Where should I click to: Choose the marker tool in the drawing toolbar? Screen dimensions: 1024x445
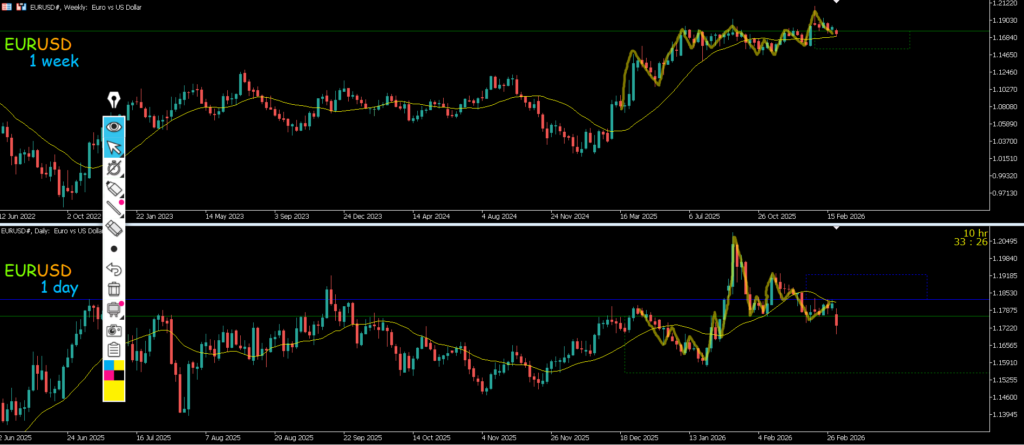[x=114, y=188]
